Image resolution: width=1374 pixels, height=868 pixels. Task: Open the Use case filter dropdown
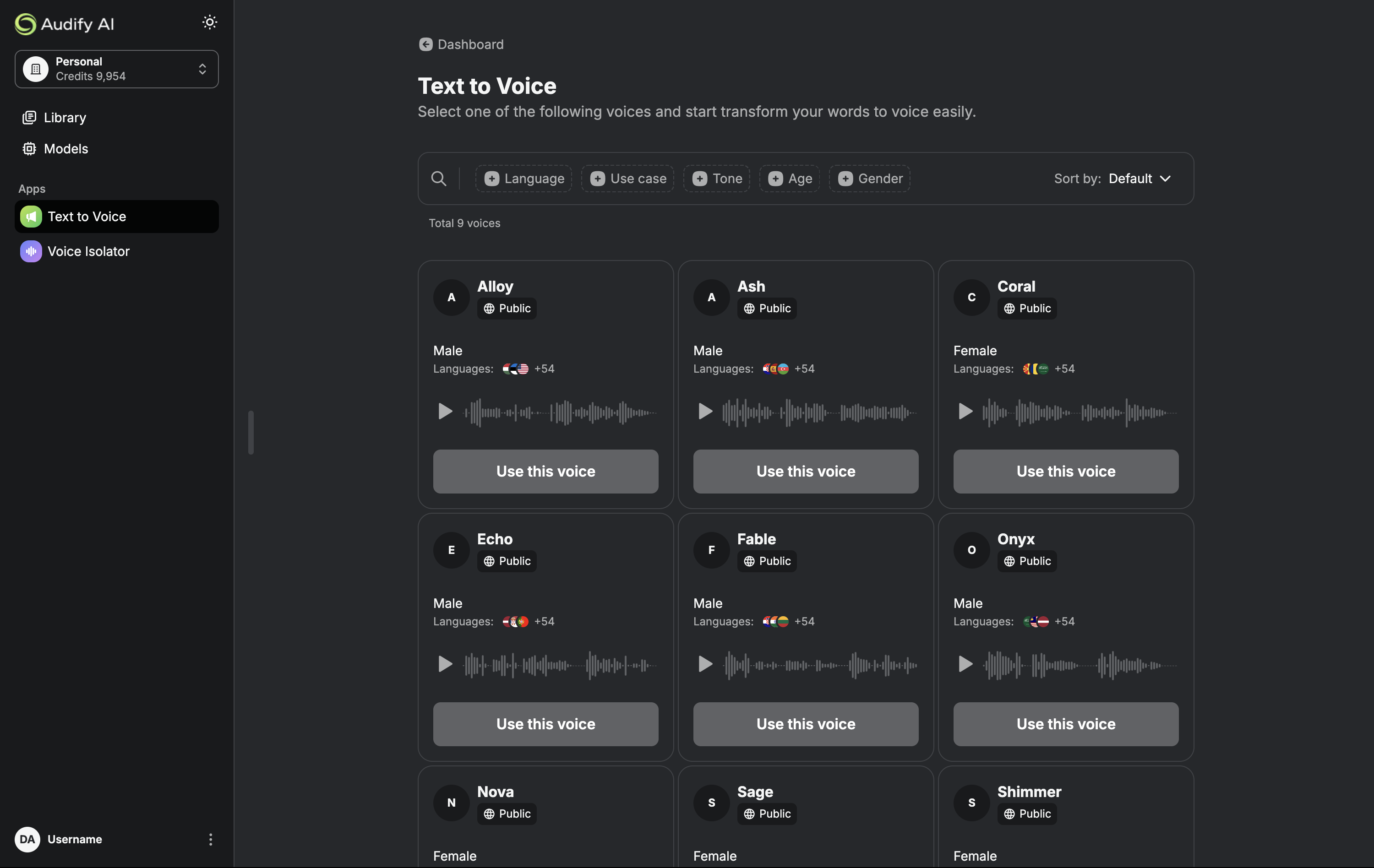pyautogui.click(x=627, y=179)
